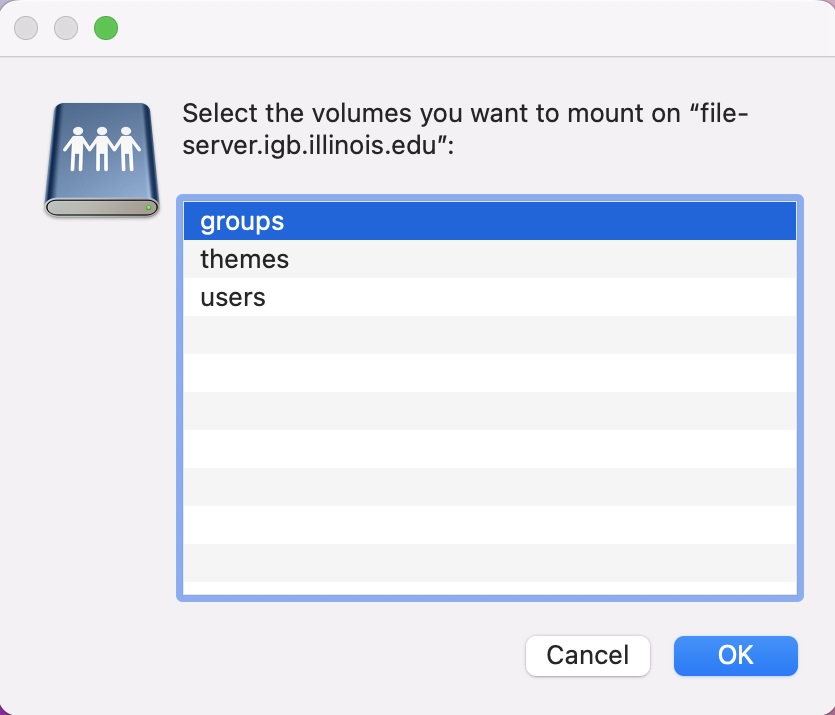Click an empty row below users
Image resolution: width=835 pixels, height=715 pixels.
[x=400, y=335]
